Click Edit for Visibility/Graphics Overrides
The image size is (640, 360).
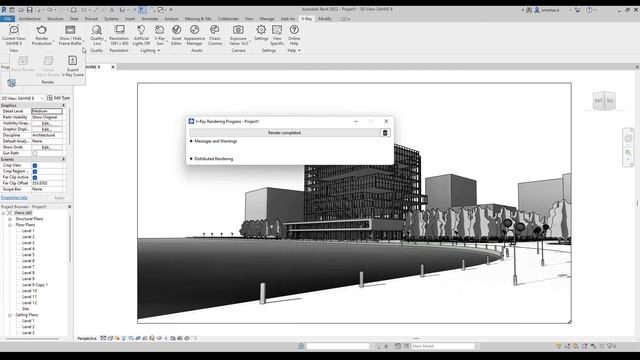[47, 123]
